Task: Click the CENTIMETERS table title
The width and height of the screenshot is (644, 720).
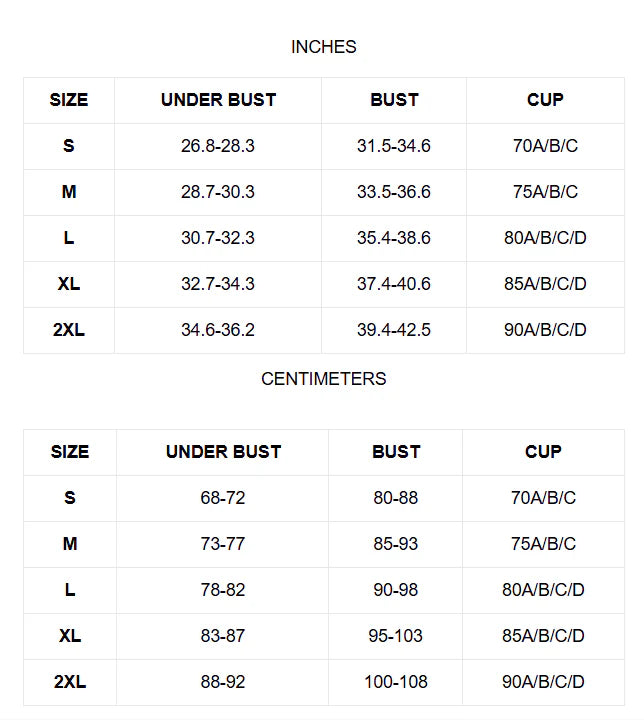Action: 323,379
